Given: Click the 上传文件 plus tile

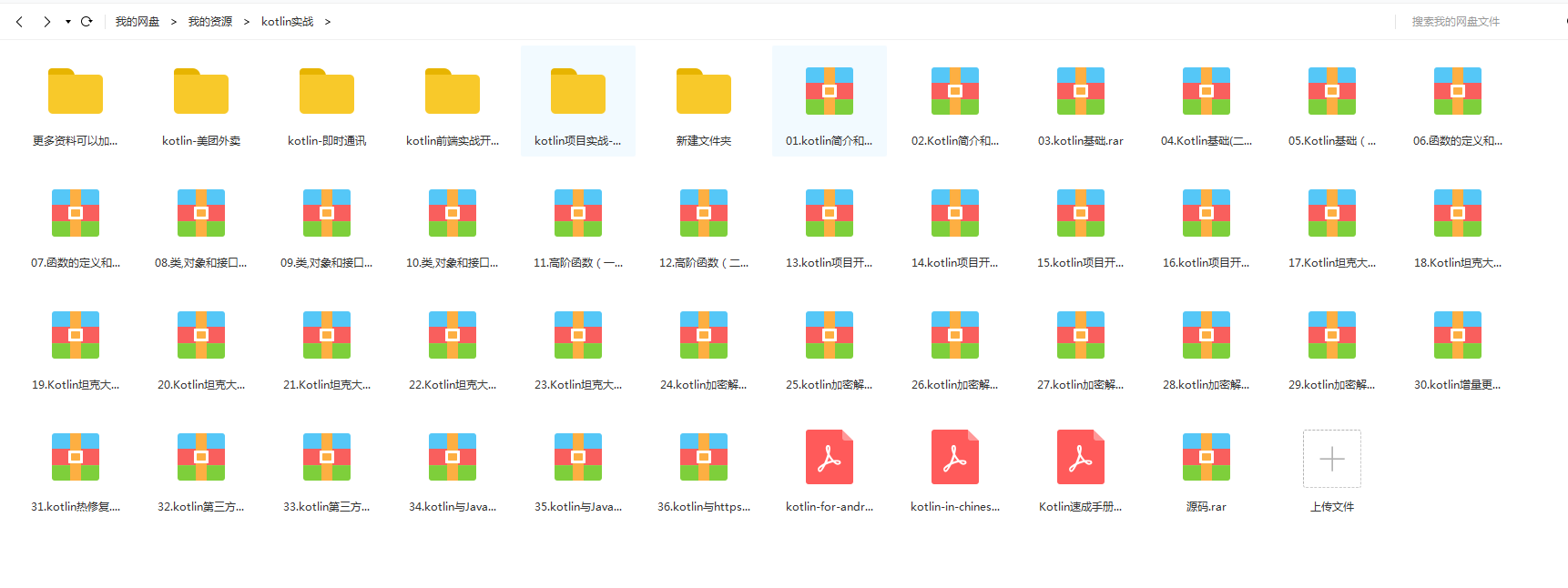Looking at the screenshot, I should tap(1332, 459).
